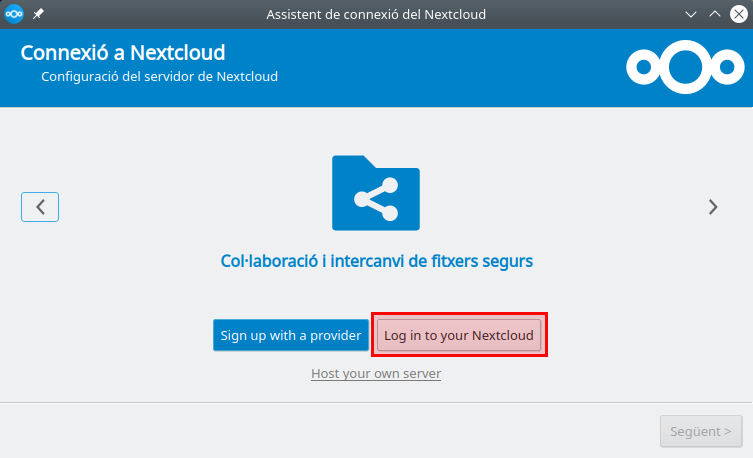Open the Host your own server link
Screen dimensions: 753x458
376,373
